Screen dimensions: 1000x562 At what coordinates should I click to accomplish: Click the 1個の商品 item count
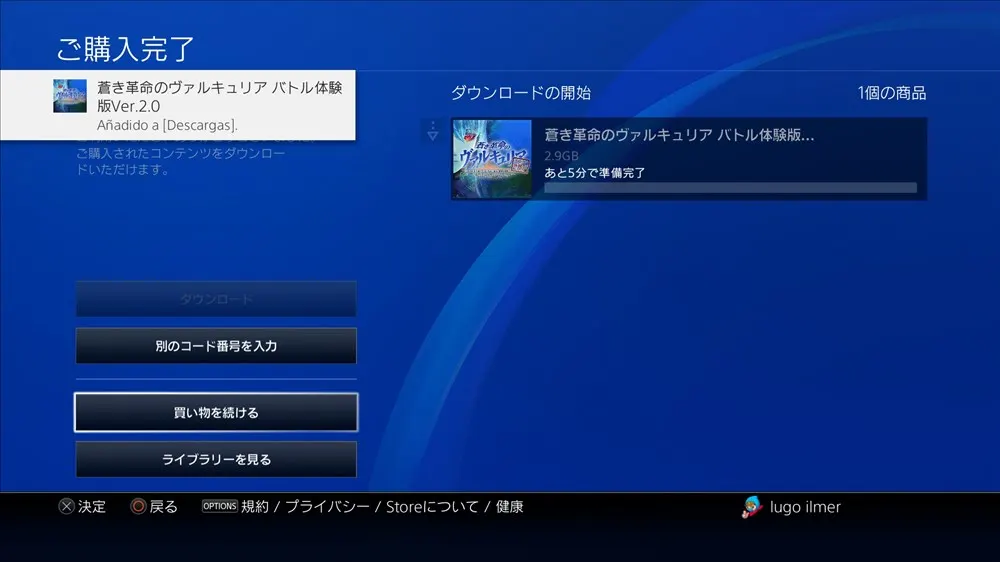(x=891, y=93)
